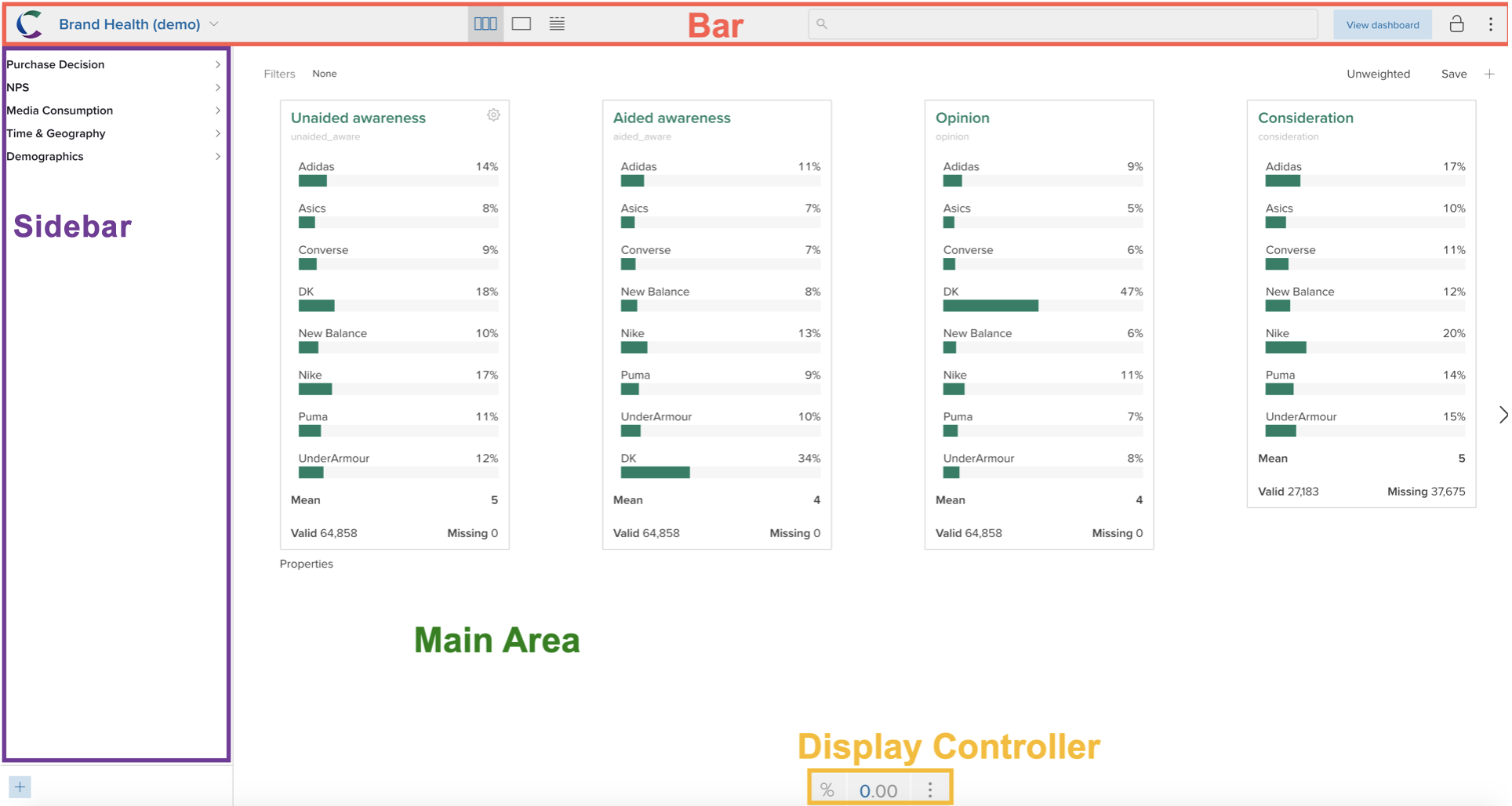
Task: Select Nike row in Unaided awareness
Action: coord(398,382)
